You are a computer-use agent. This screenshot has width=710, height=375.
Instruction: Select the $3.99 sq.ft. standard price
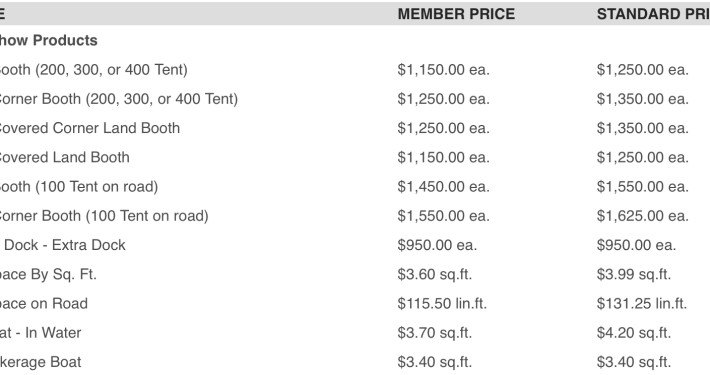click(x=633, y=274)
